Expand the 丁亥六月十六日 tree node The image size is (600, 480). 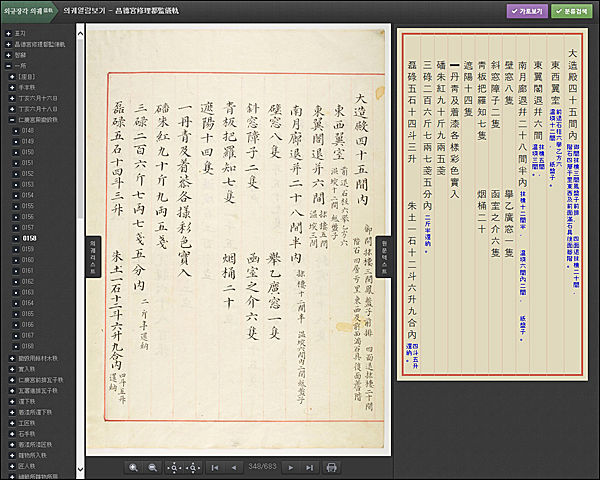12,98
